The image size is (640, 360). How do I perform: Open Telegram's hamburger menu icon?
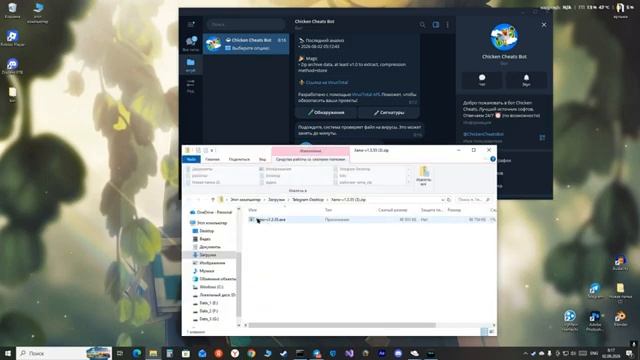pyautogui.click(x=191, y=24)
